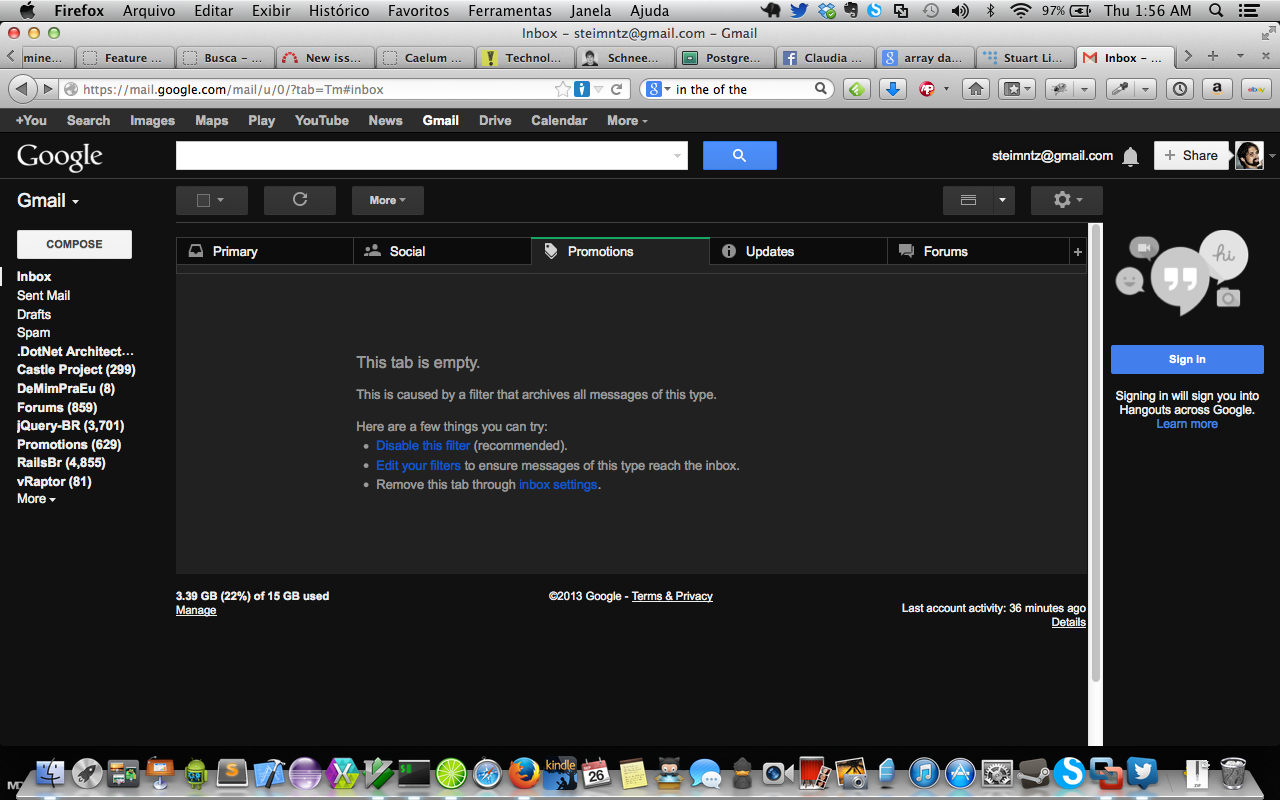Viewport: 1280px width, 800px height.
Task: Open the inbox settings link
Action: pos(558,485)
